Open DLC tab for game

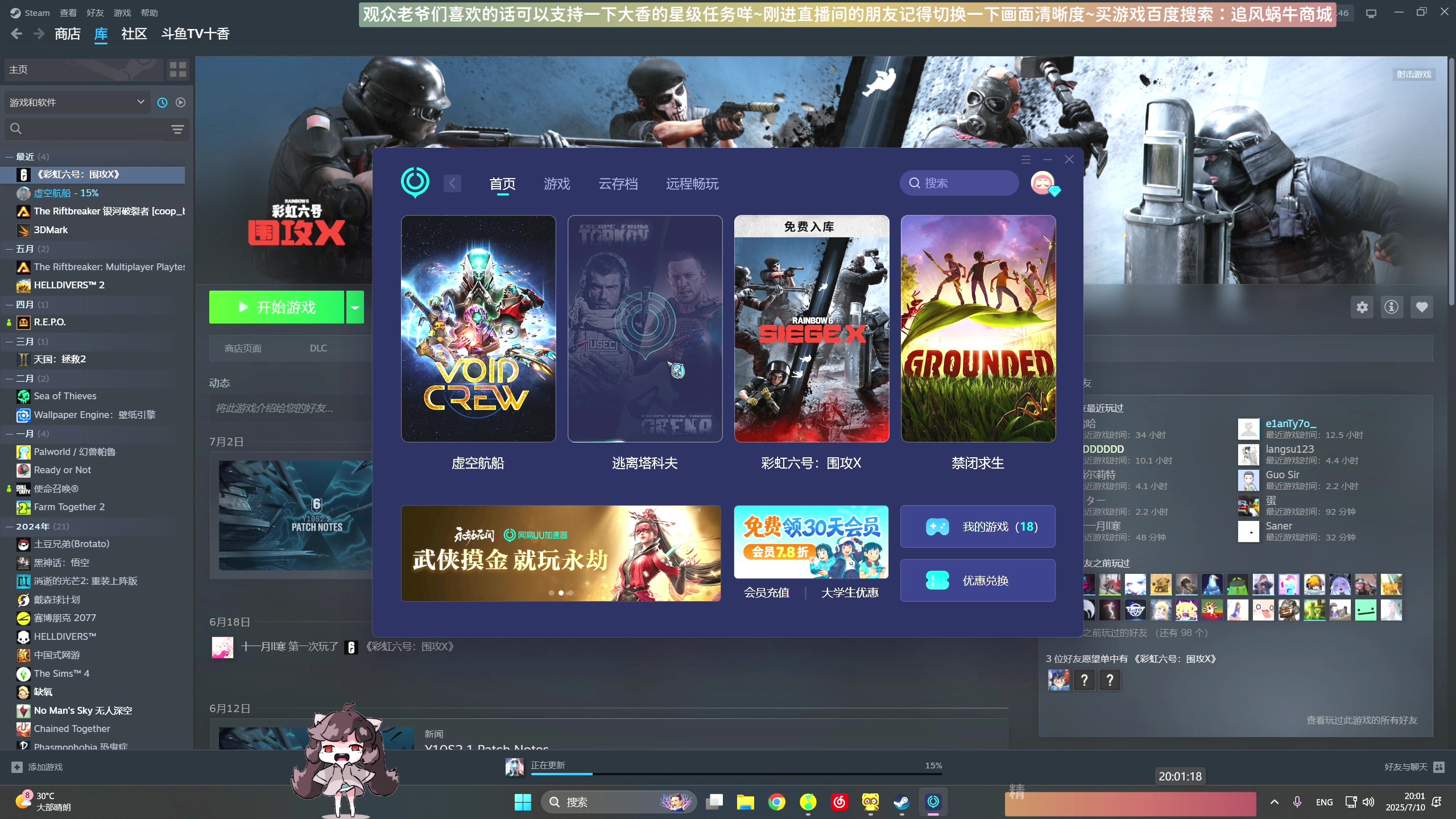pos(318,348)
